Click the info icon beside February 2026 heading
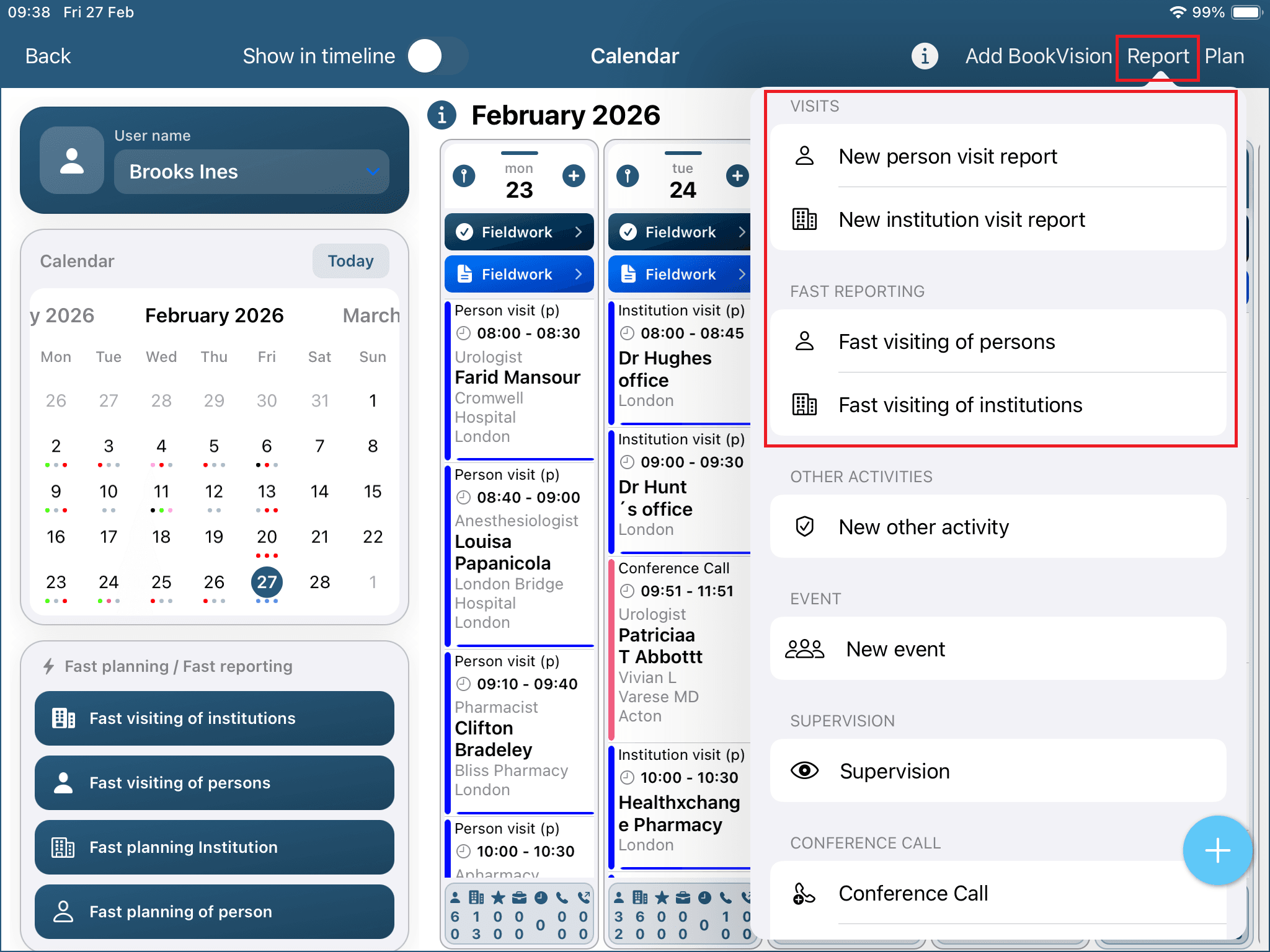1270x952 pixels. click(442, 115)
